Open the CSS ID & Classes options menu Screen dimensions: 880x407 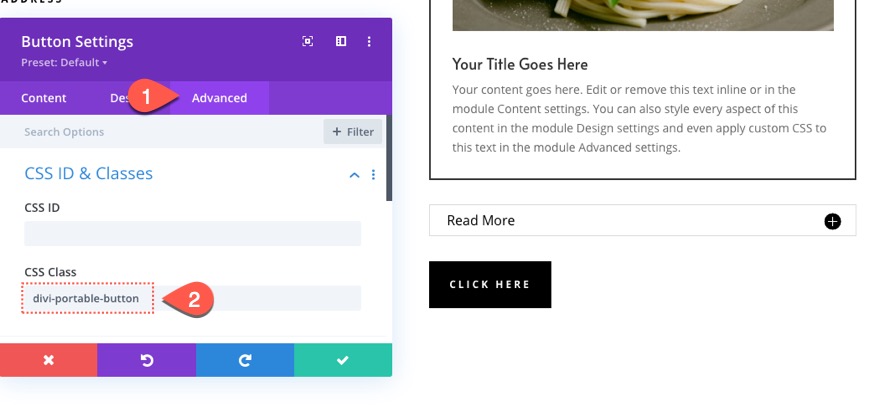tap(374, 175)
